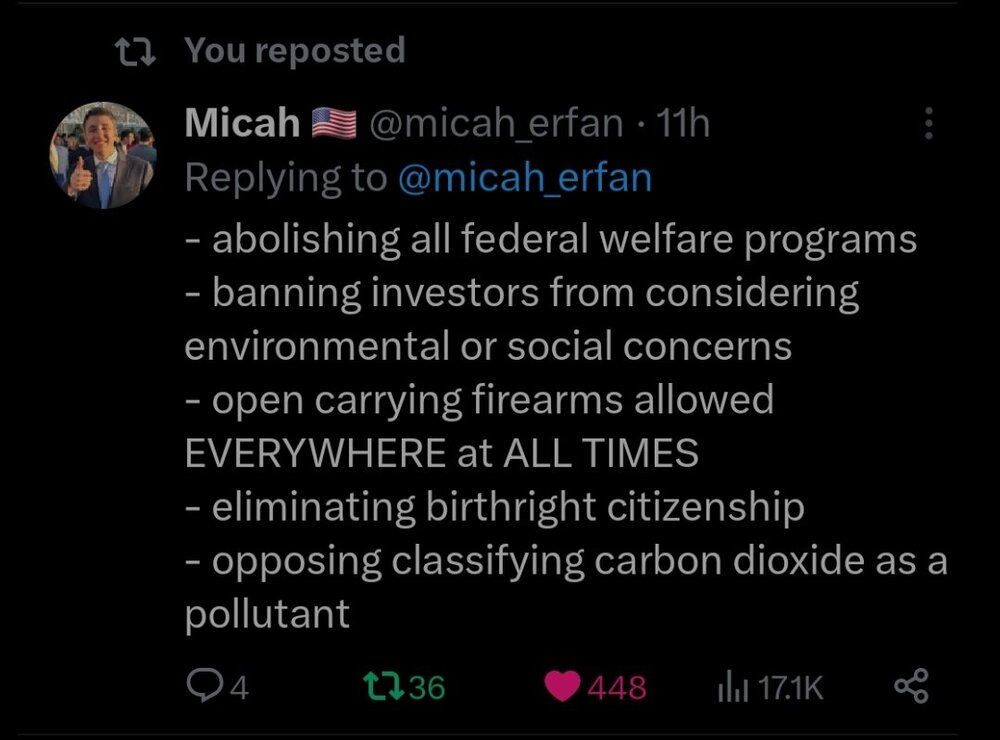
Task: Click the share icon on the post
Action: (909, 686)
